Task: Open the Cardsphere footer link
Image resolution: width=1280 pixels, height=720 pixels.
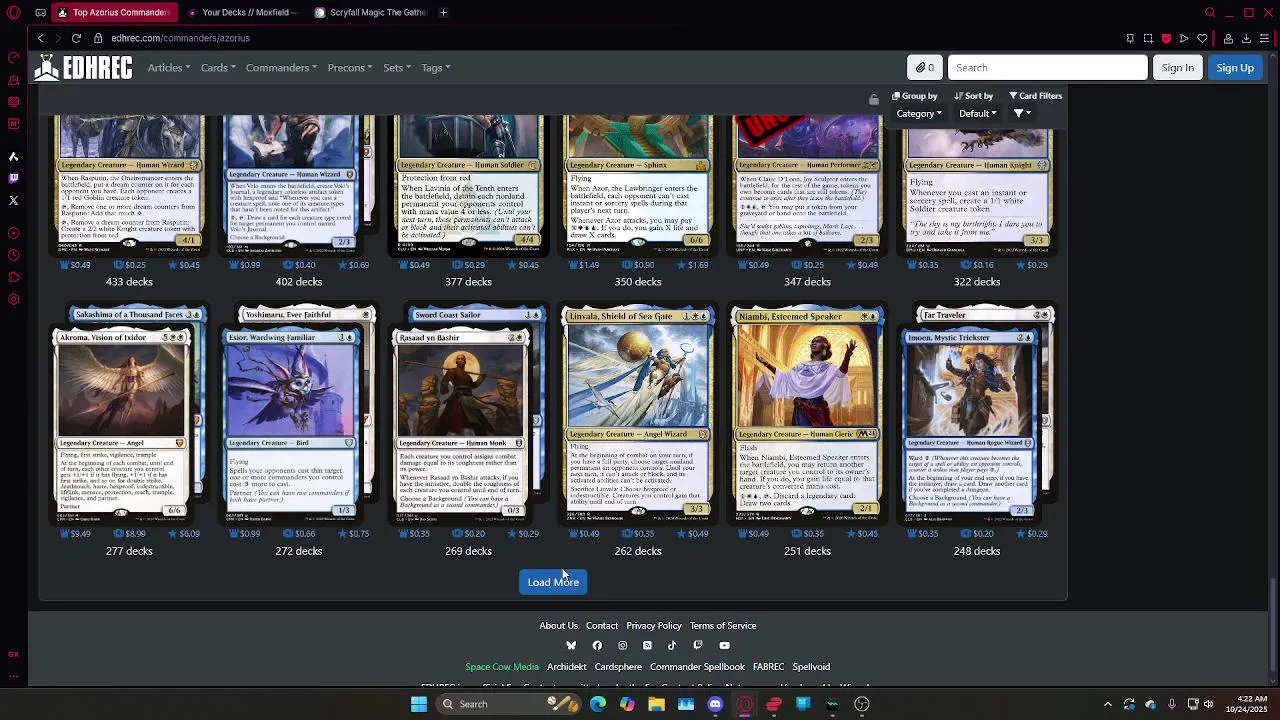Action: (x=618, y=667)
